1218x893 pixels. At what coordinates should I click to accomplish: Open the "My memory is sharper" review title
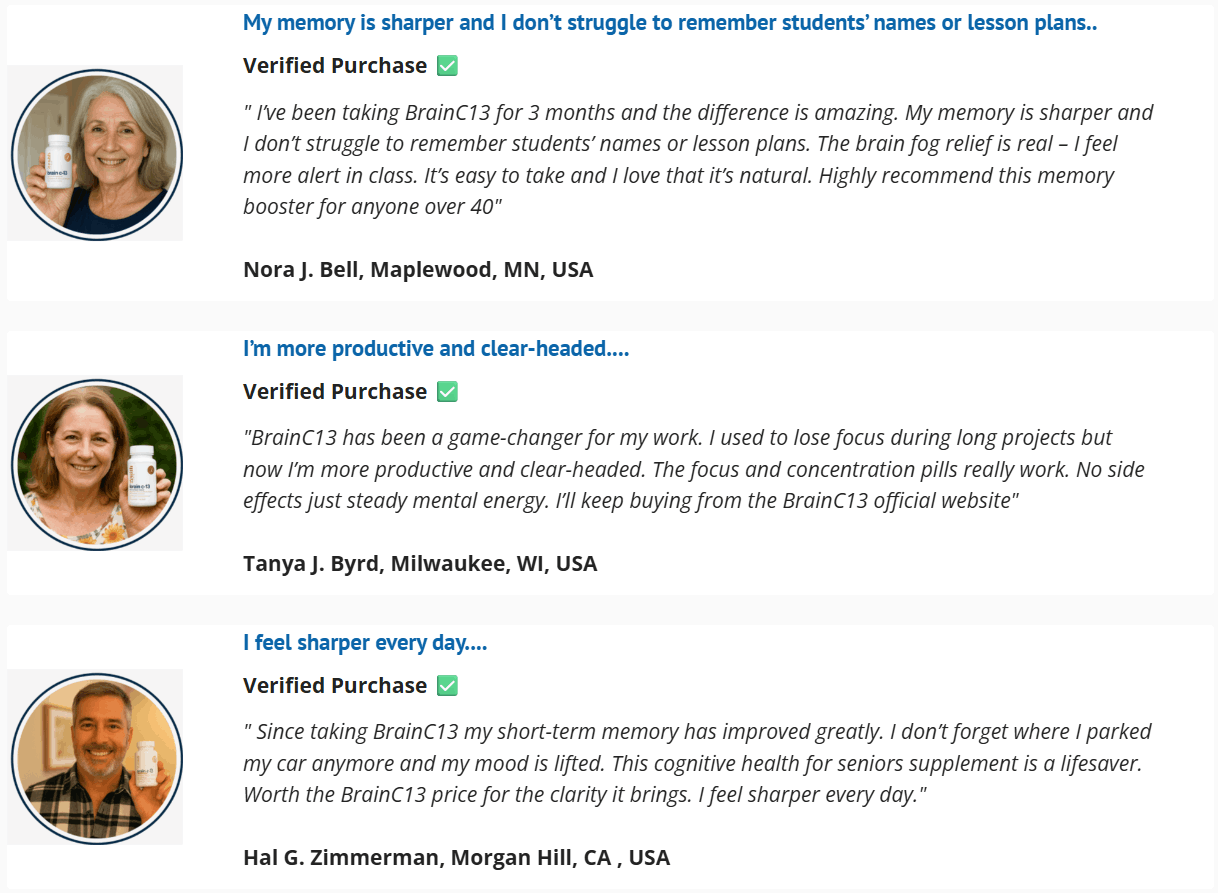pyautogui.click(x=669, y=23)
